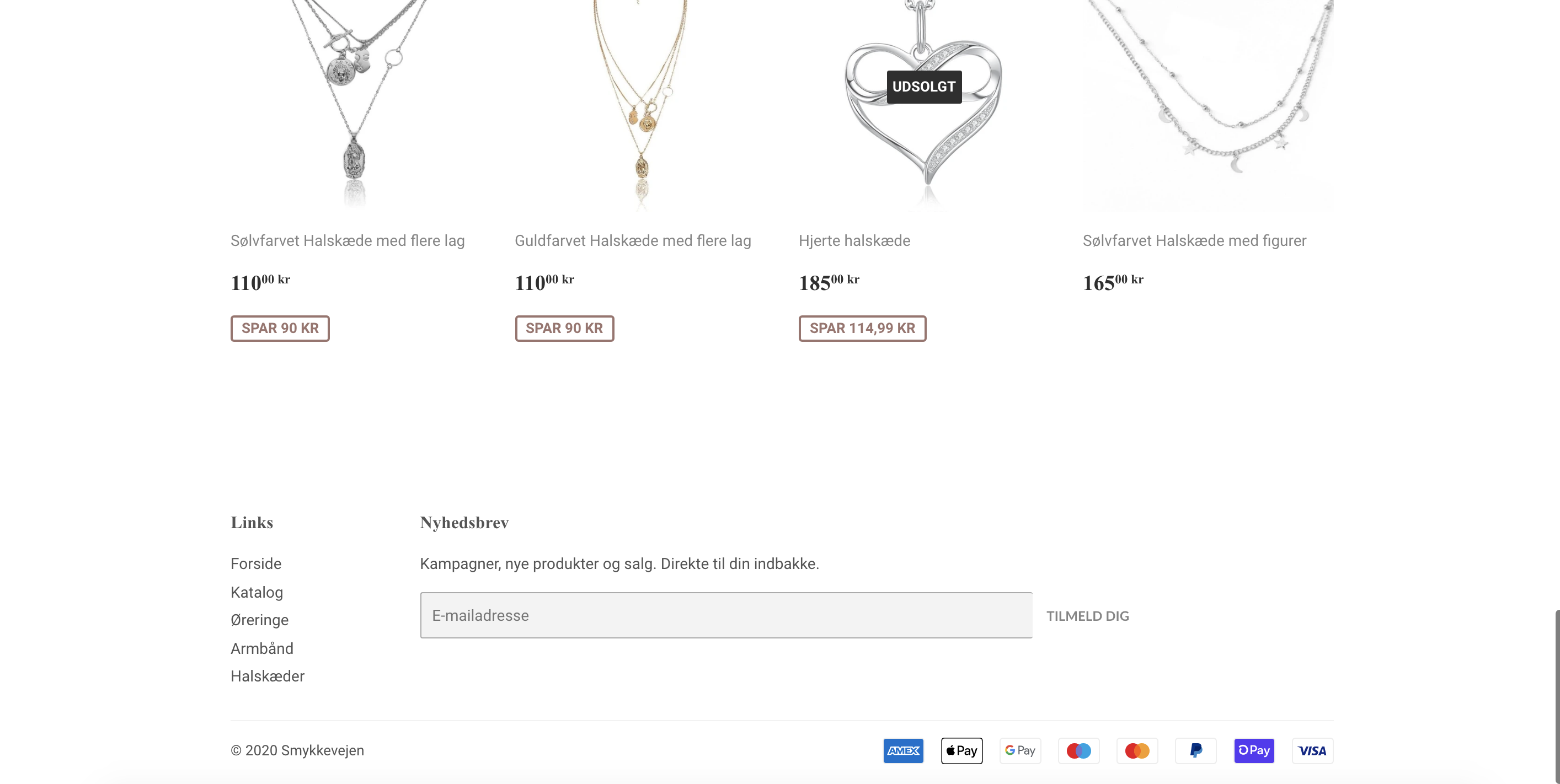Open the Guldfarvet Halskæde med flere lag title
Image resolution: width=1560 pixels, height=784 pixels.
click(x=632, y=241)
